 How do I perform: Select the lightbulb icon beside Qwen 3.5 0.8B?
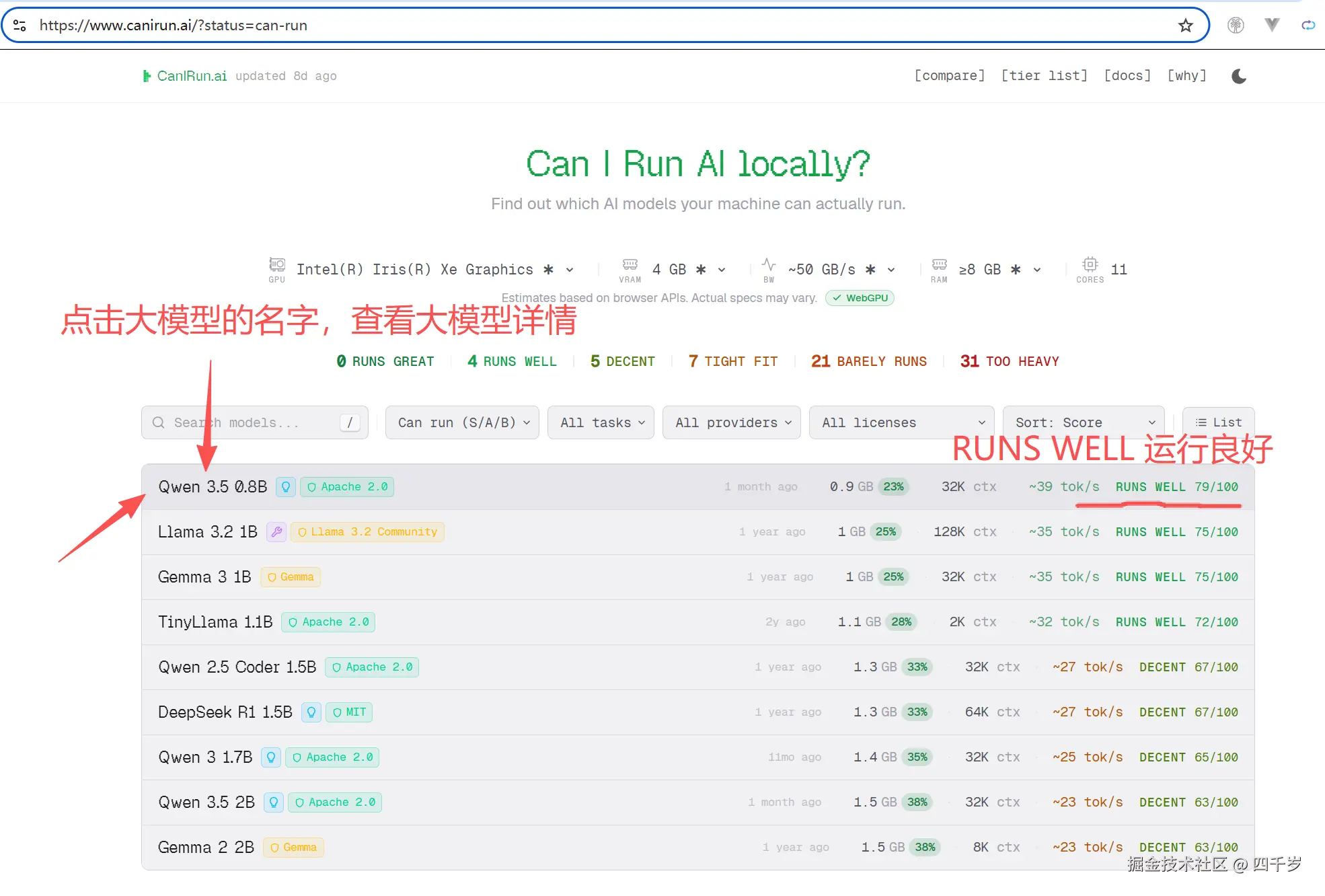[x=285, y=486]
